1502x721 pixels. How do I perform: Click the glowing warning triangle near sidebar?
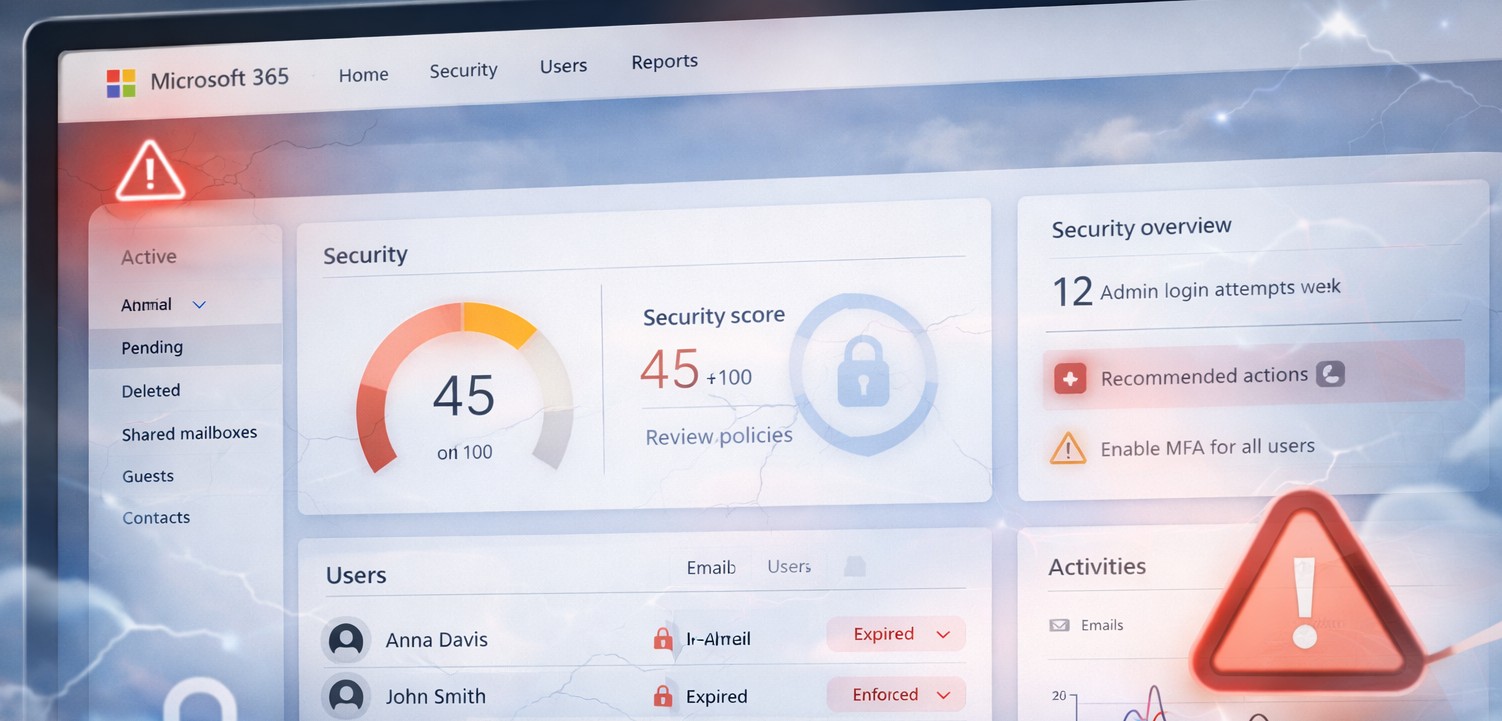(150, 171)
